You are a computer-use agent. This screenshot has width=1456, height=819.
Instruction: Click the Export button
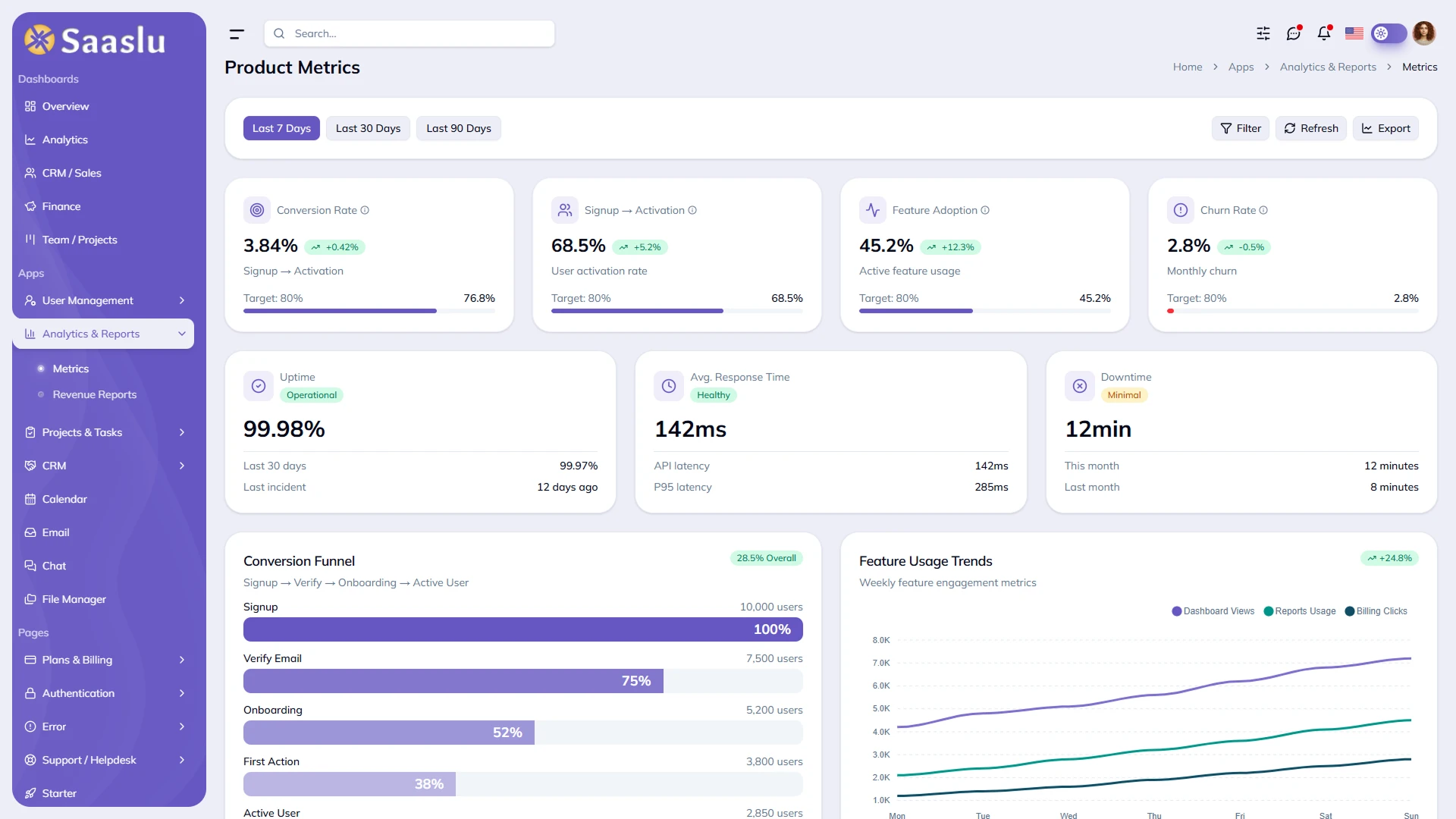(x=1385, y=128)
